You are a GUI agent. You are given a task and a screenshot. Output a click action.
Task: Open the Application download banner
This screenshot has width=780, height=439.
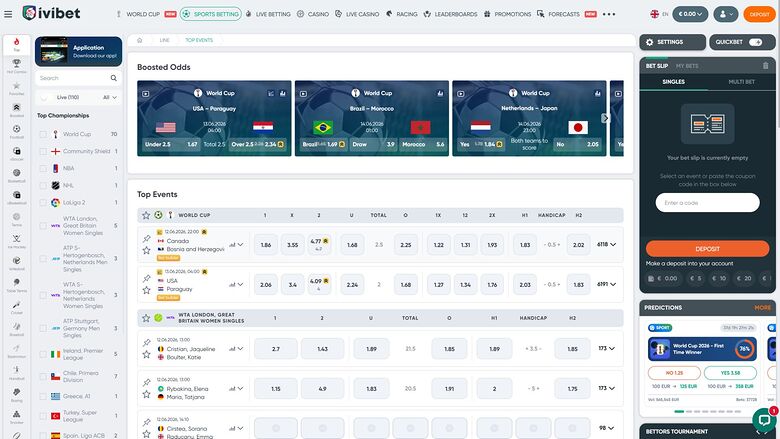click(x=78, y=51)
